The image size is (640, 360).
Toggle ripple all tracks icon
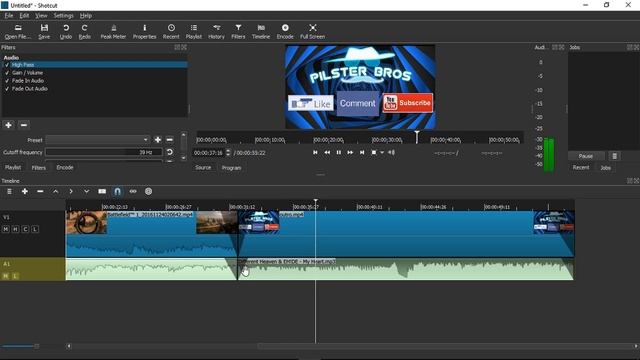[x=149, y=191]
